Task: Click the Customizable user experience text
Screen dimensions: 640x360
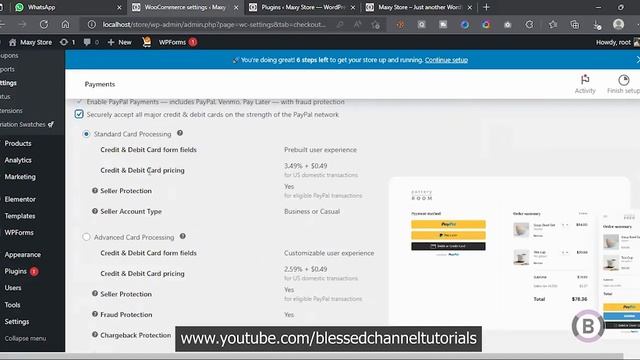Action: [329, 253]
